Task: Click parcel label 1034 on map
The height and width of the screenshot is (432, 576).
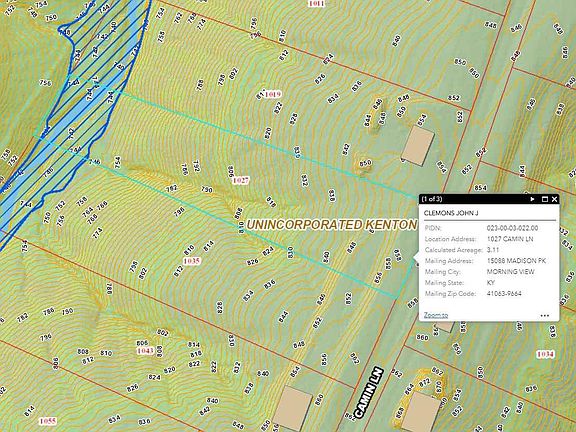Action: 545,354
